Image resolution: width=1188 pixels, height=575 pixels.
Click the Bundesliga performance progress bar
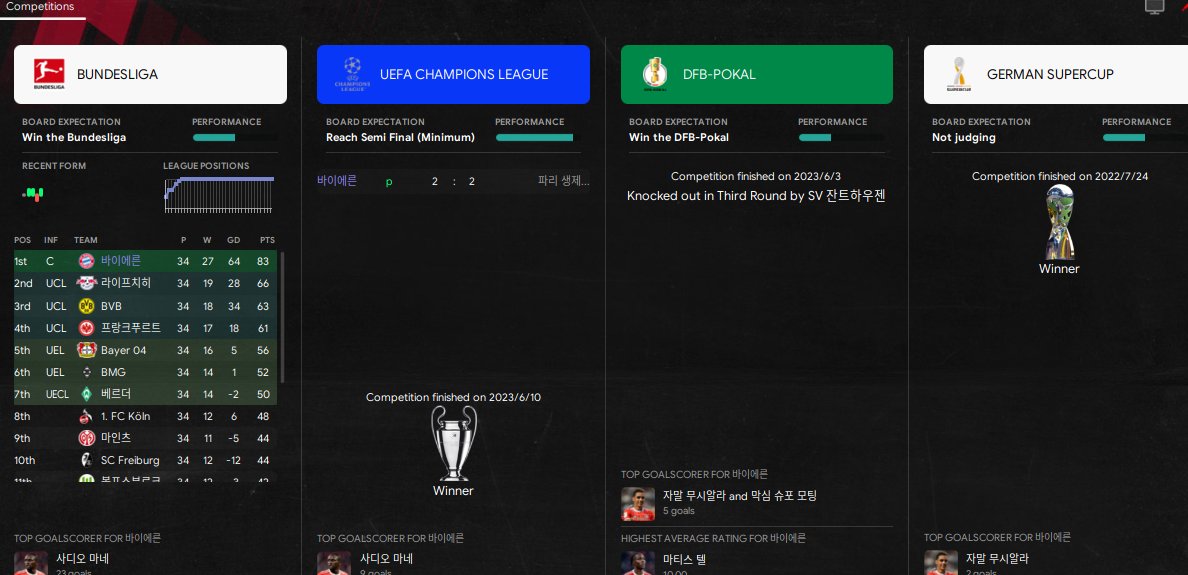click(x=235, y=138)
